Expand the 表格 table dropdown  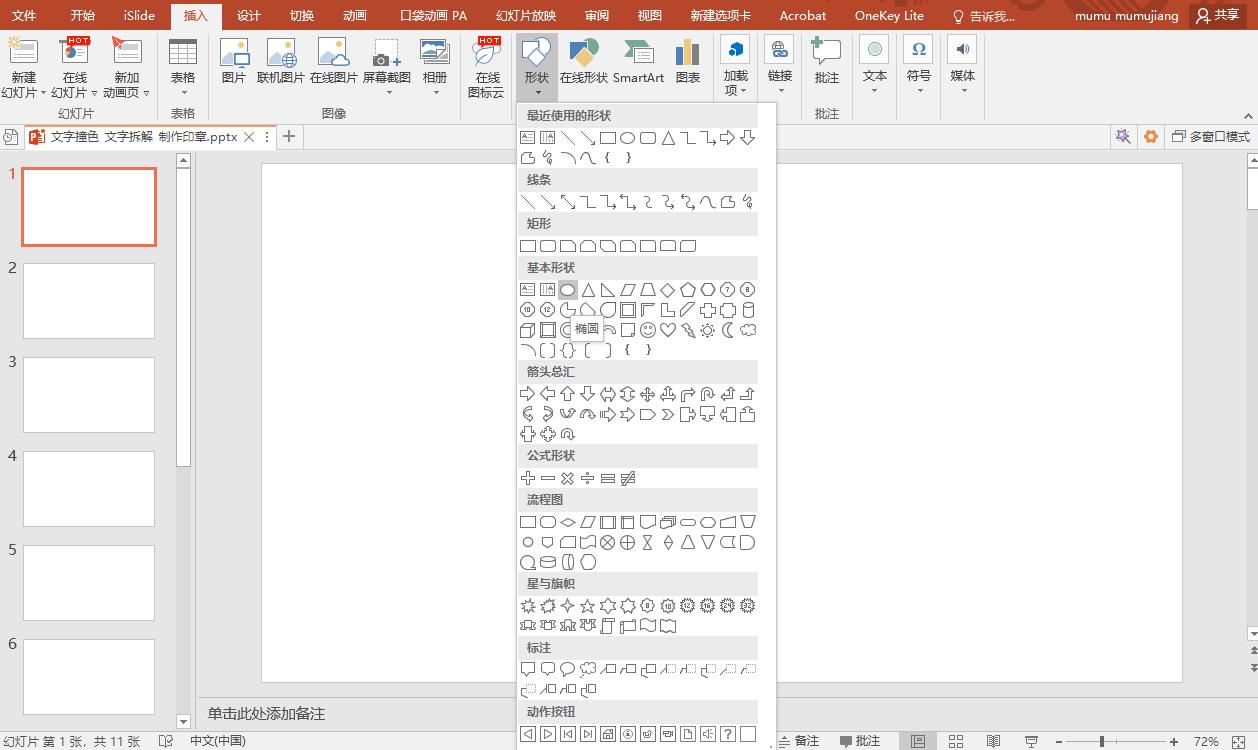click(182, 90)
